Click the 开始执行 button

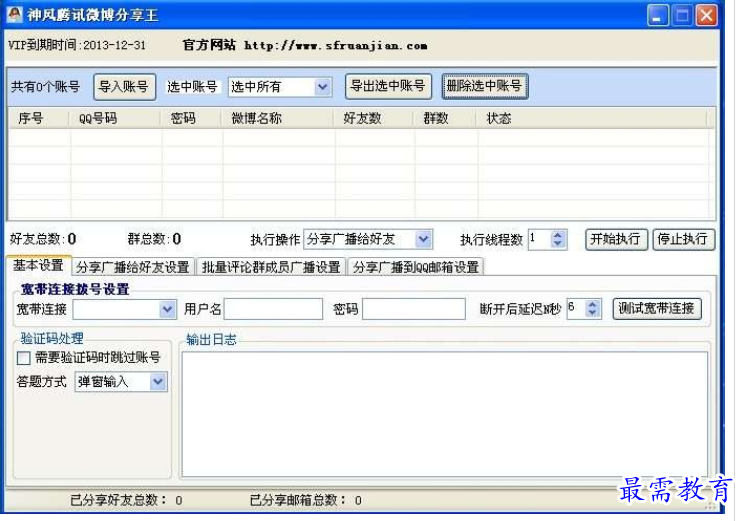[616, 239]
